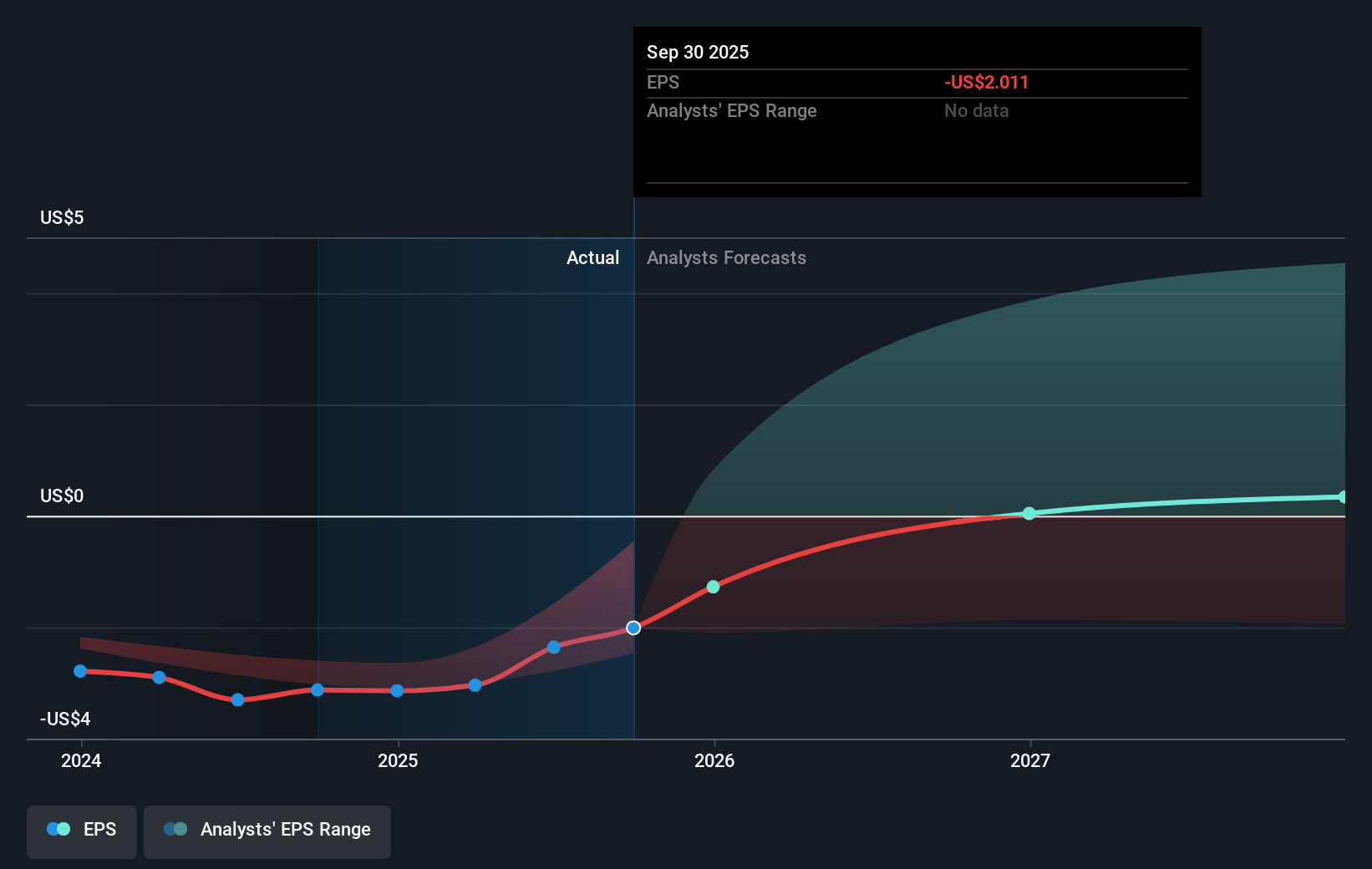The width and height of the screenshot is (1372, 869).
Task: Click the EPS legend color dot
Action: coord(57,829)
